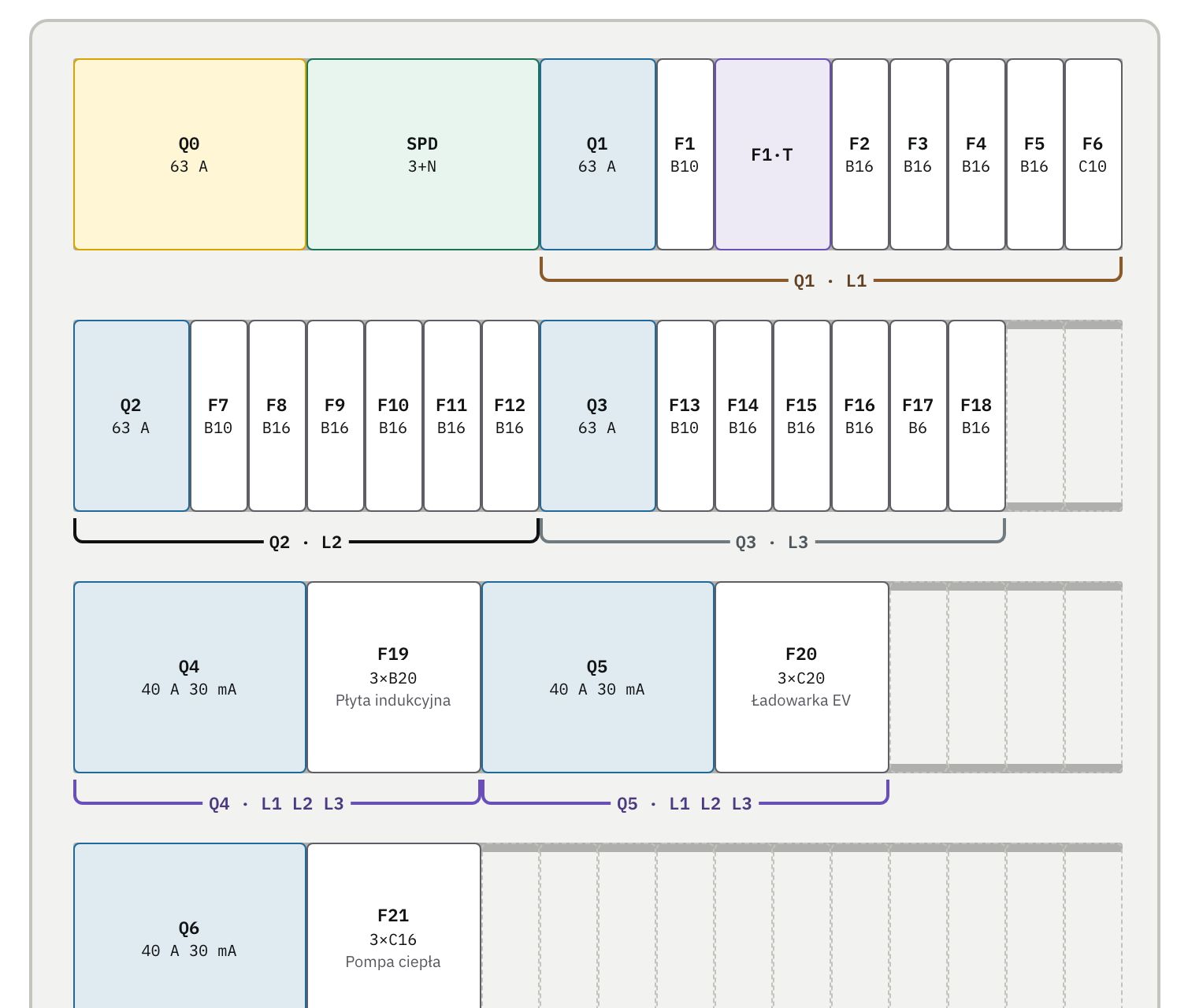Screen dimensions: 1188x1008
Task: Click F20 Ładowarka EV breaker
Action: (x=802, y=677)
